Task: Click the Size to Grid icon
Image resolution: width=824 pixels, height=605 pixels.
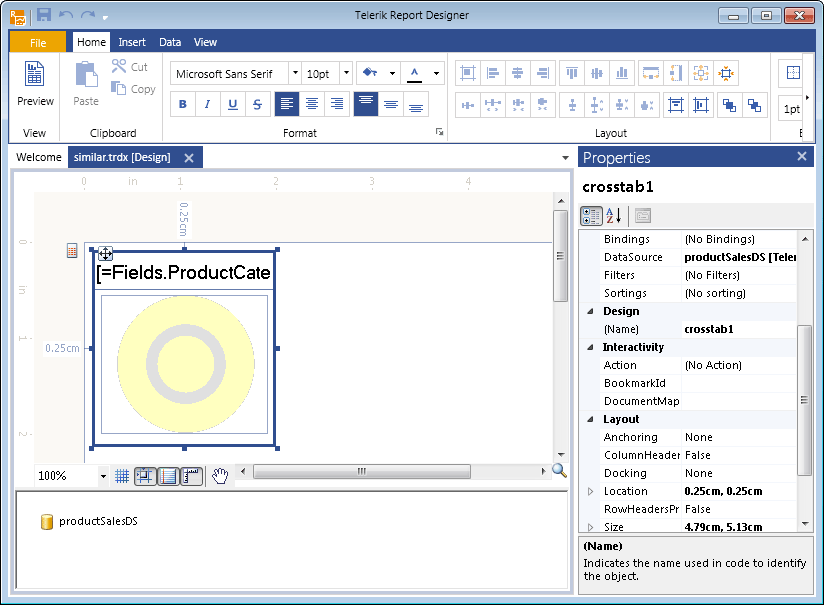Action: [x=726, y=73]
